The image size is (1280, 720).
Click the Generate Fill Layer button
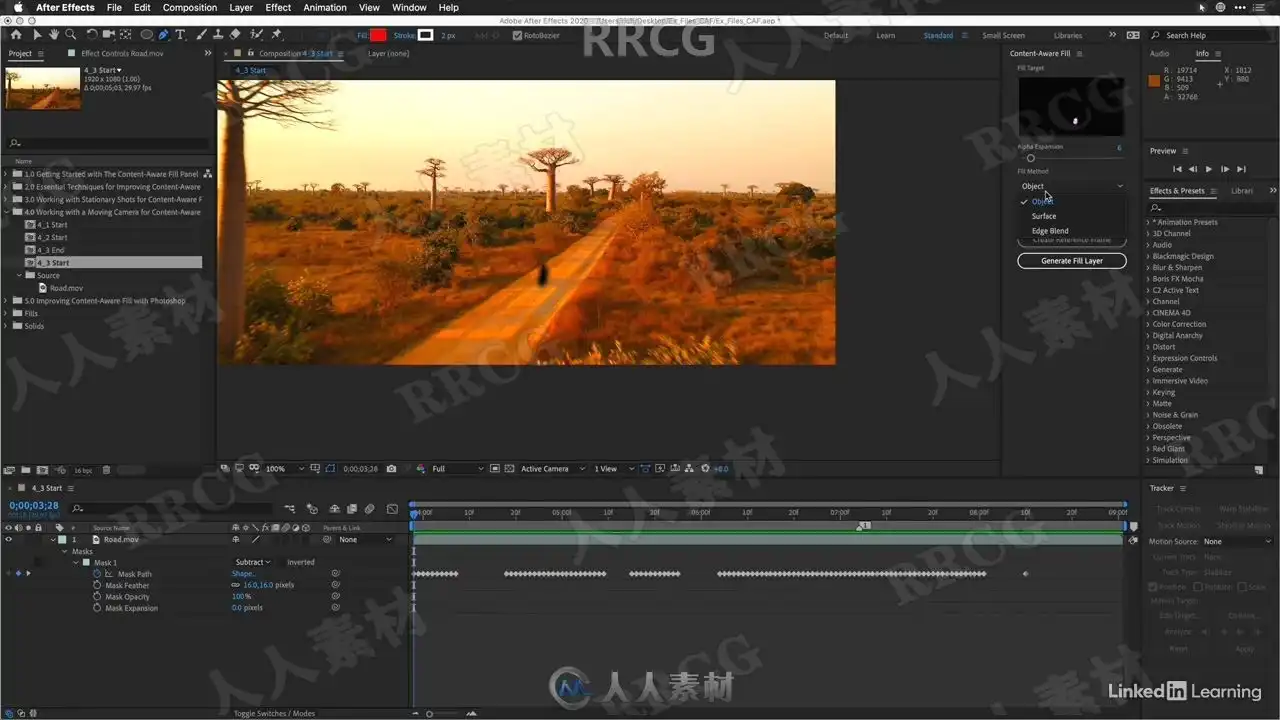click(1072, 261)
